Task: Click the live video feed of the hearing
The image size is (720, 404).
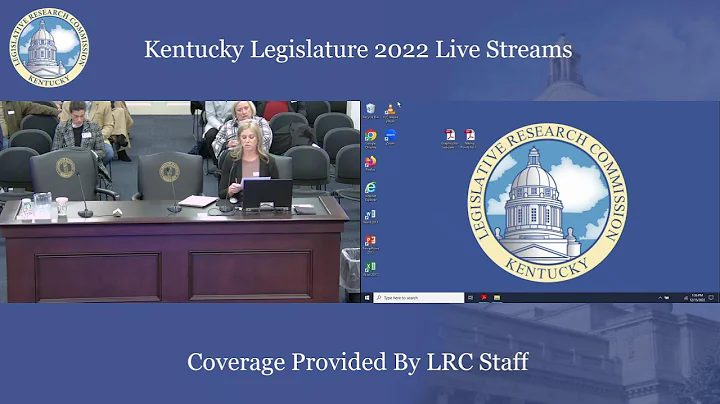Action: click(x=180, y=202)
